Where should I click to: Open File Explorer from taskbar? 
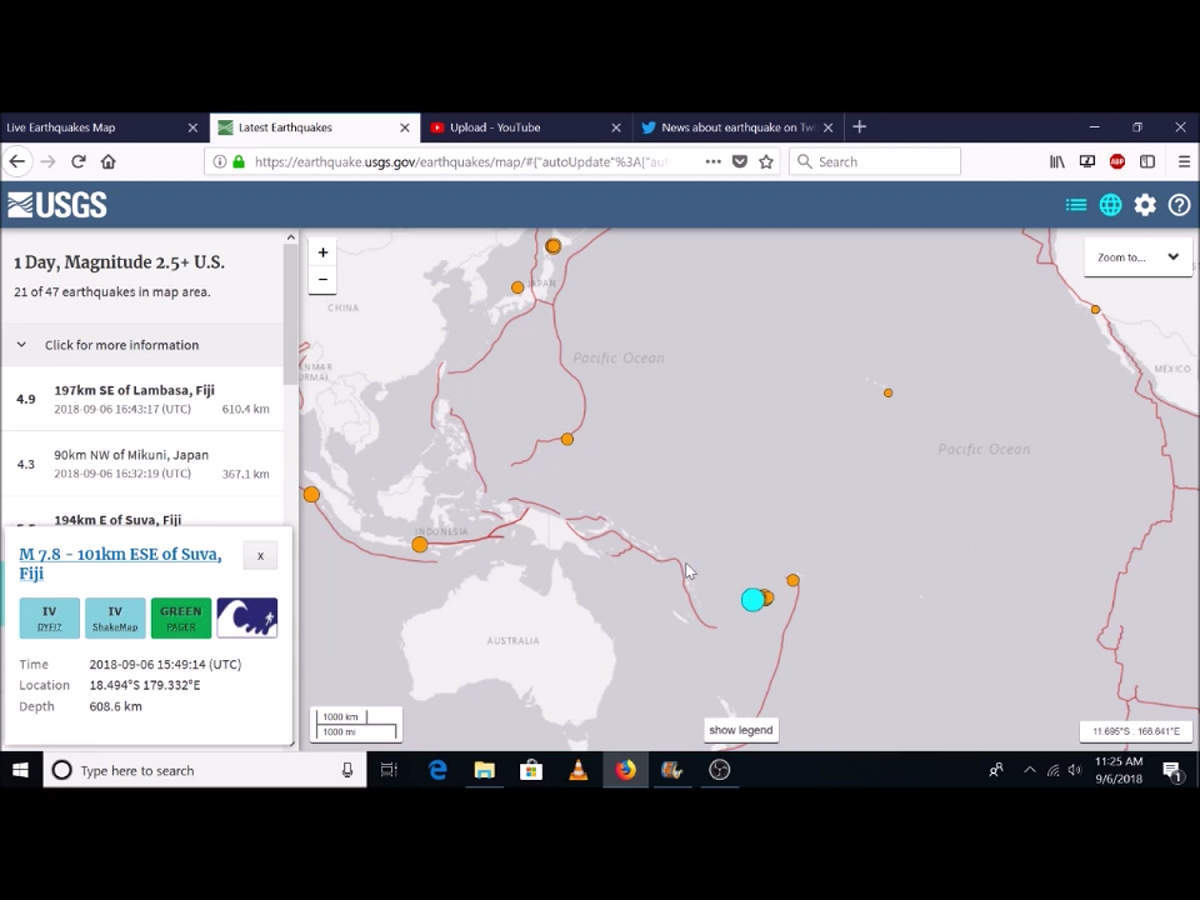[x=485, y=770]
